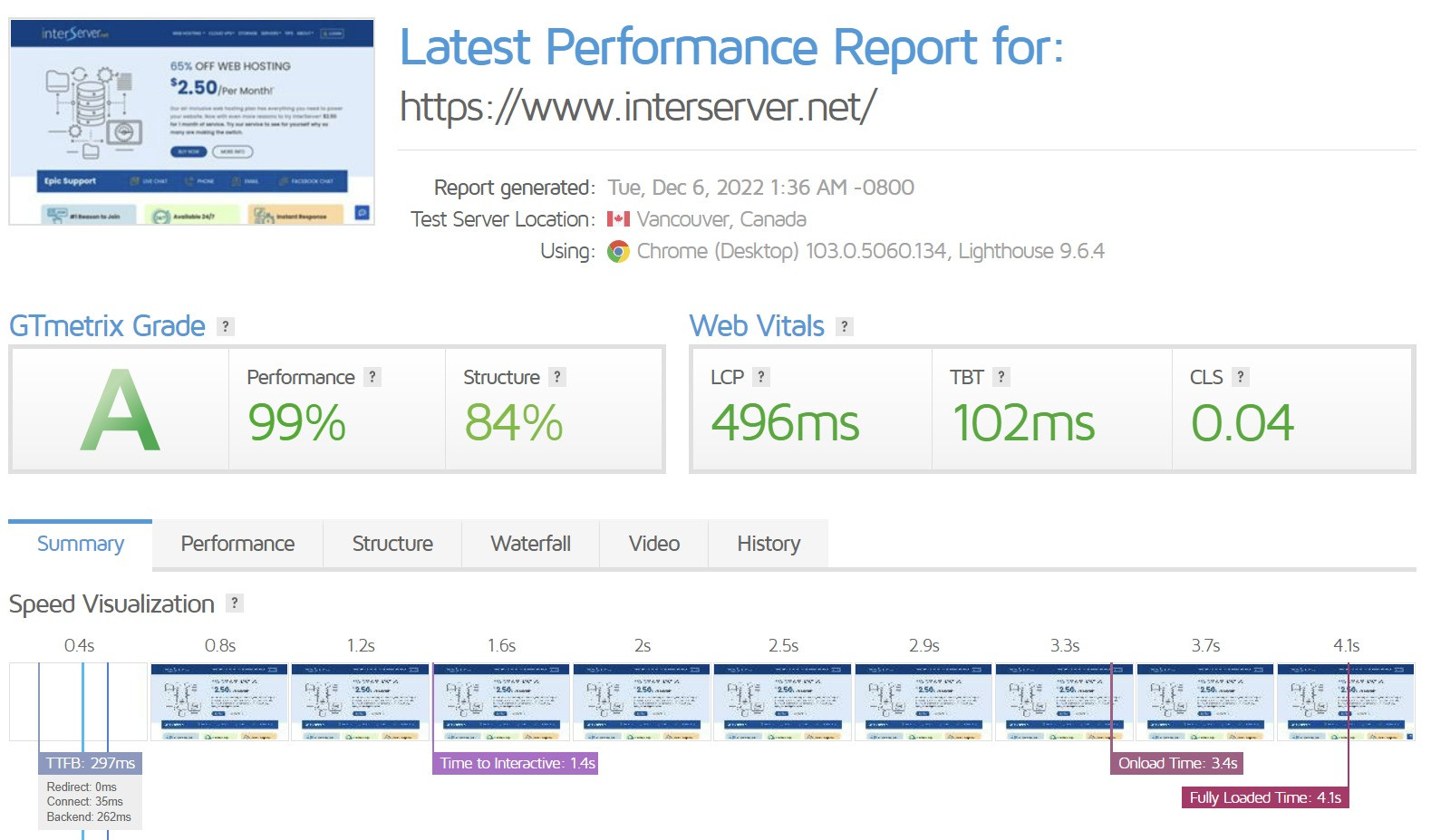The image size is (1431, 840).
Task: Click the Latest Performance Report heading
Action: [x=731, y=47]
